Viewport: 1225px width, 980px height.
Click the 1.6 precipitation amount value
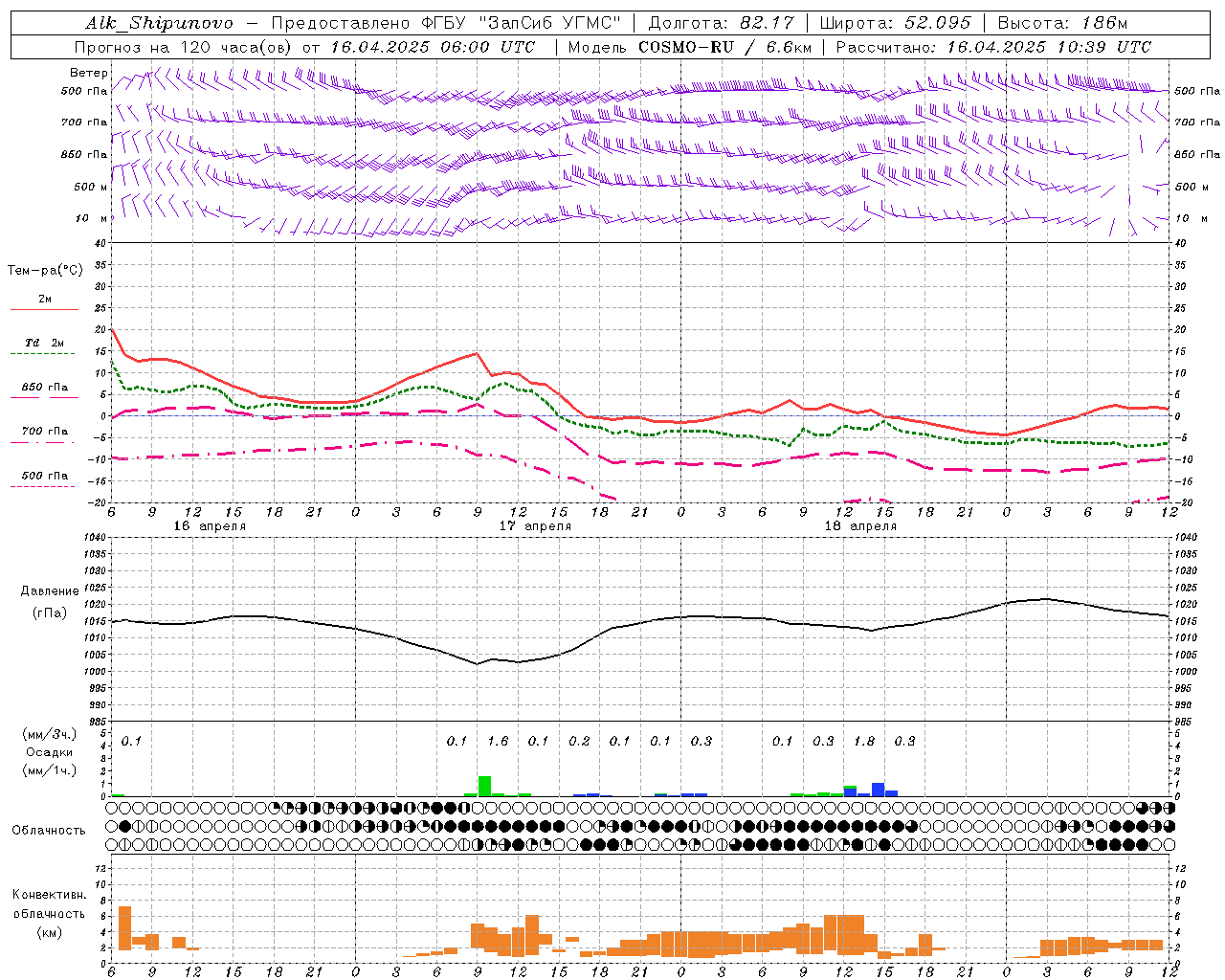[x=498, y=741]
